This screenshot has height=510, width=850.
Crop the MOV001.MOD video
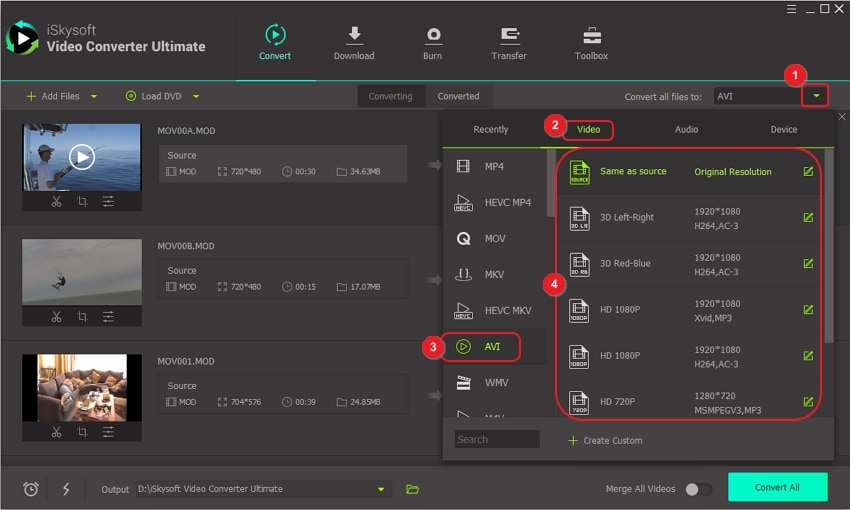pyautogui.click(x=82, y=432)
